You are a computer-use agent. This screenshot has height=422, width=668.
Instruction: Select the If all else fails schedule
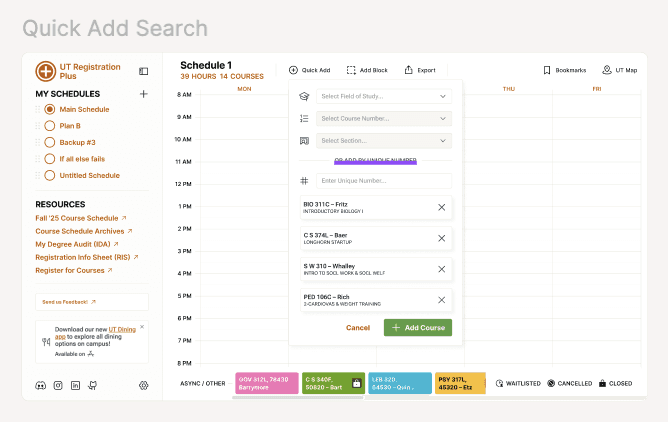(x=50, y=159)
